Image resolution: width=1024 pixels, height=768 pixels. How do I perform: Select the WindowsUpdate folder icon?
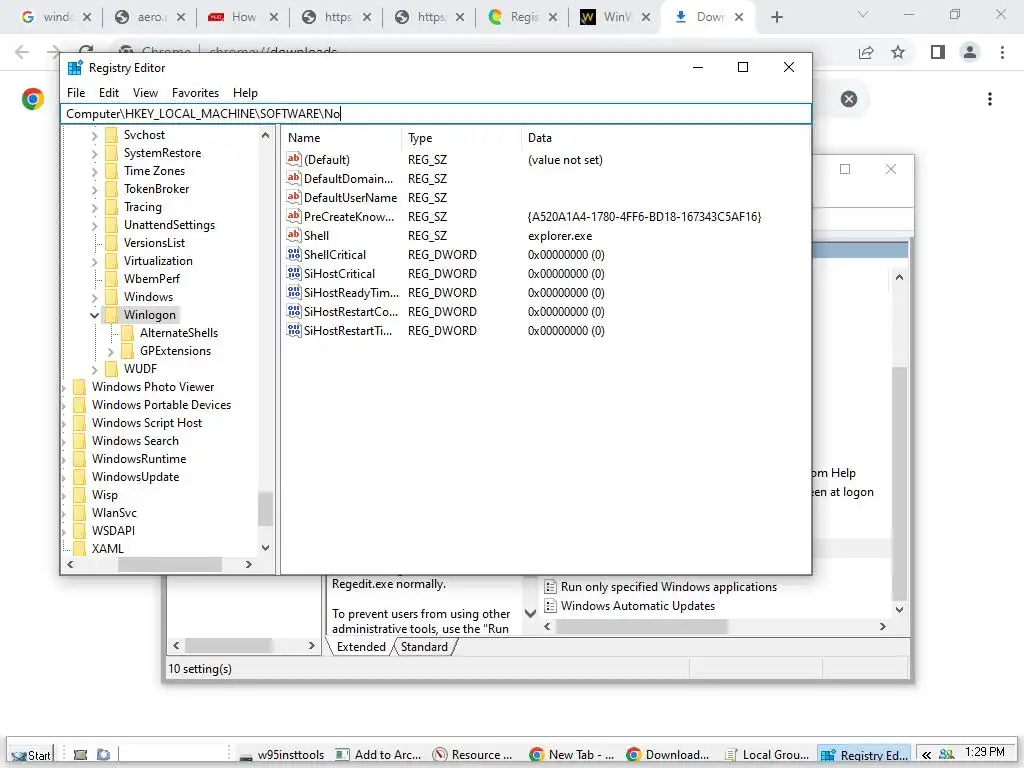coord(80,477)
